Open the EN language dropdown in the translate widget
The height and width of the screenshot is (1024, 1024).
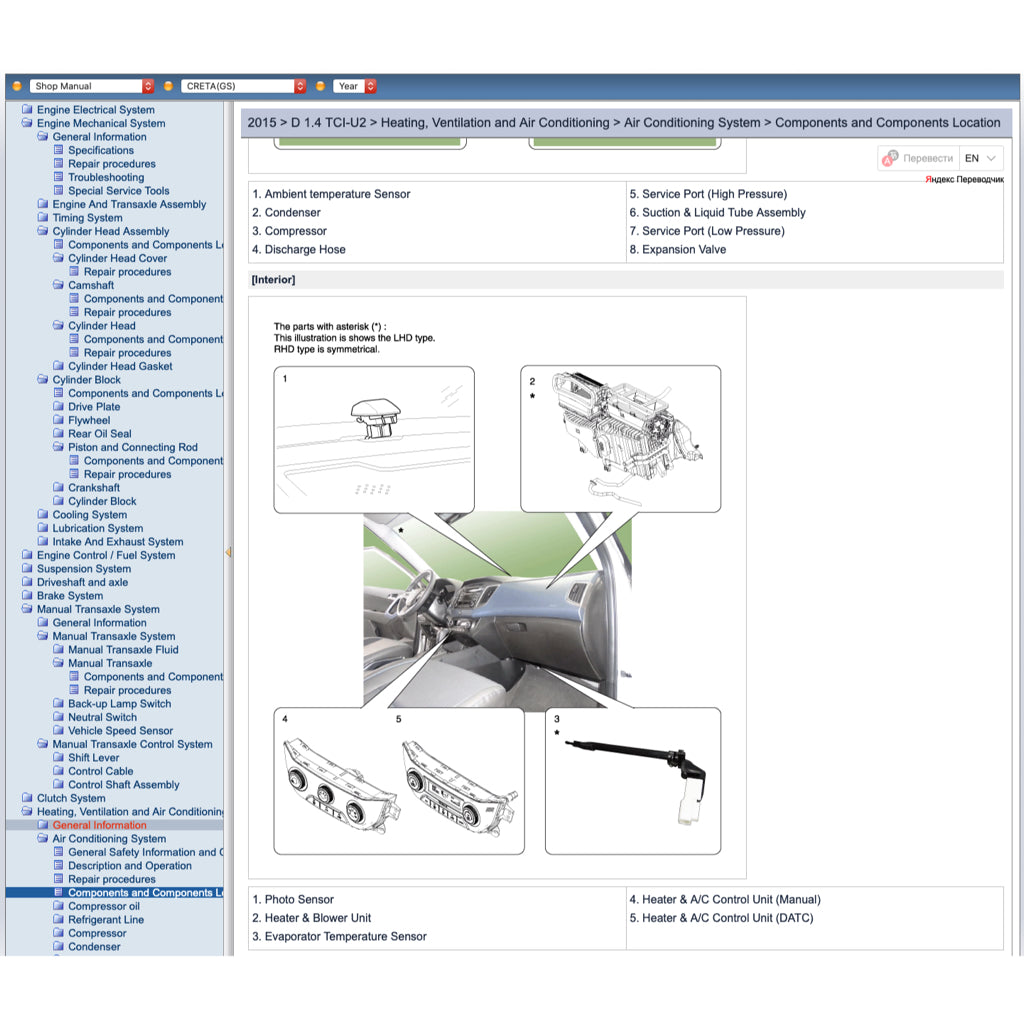(977, 158)
